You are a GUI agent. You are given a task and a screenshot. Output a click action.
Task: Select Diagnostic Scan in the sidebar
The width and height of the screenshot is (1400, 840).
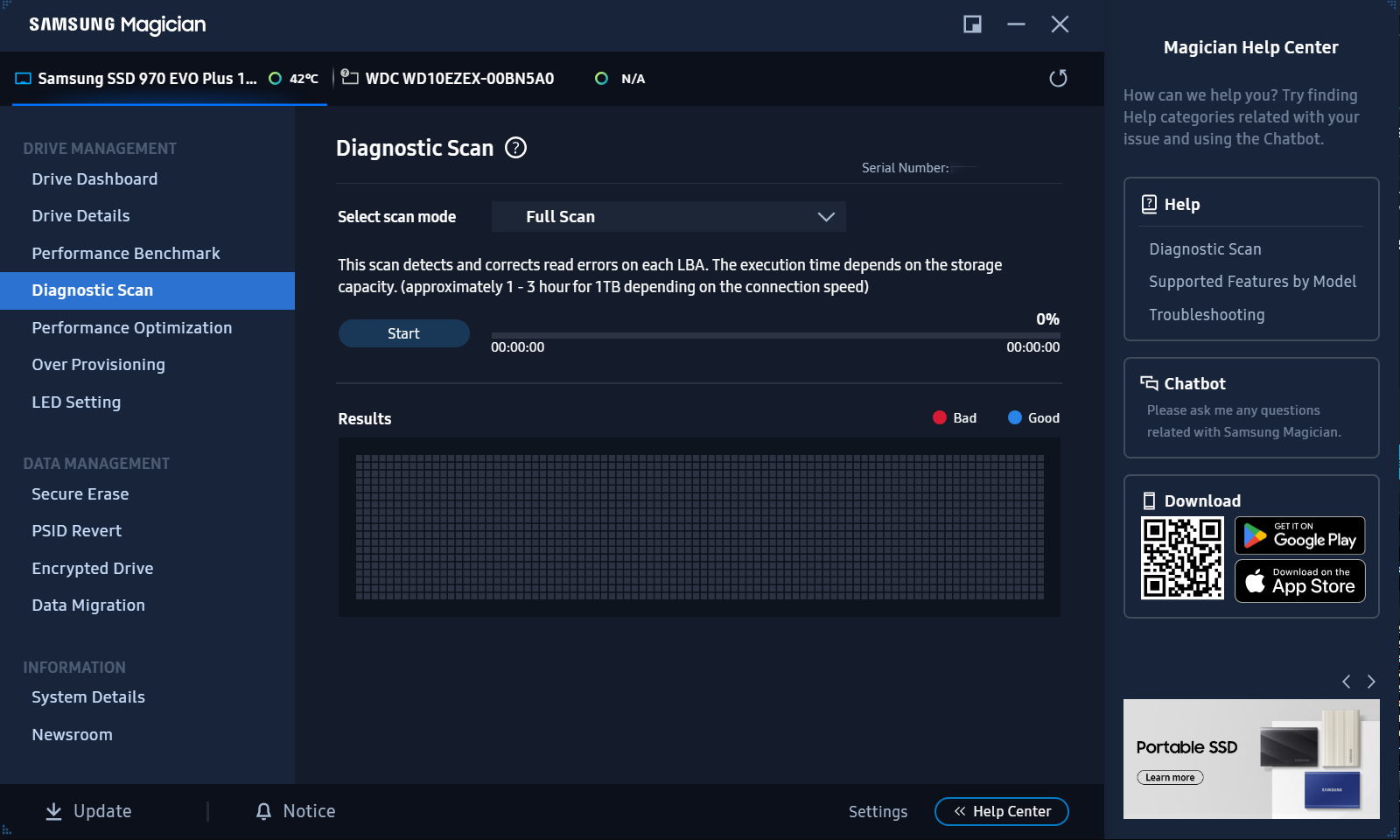point(147,290)
